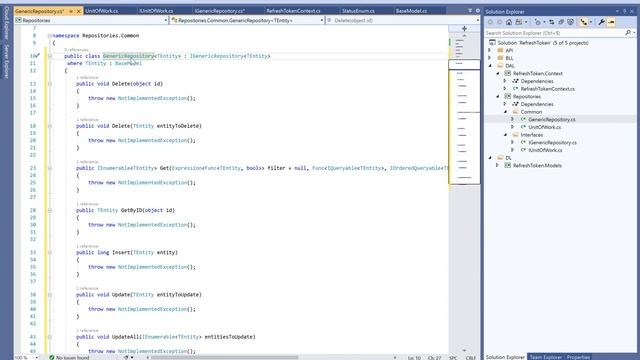Switch to IUnitOfWork.cs tab
Screen dimensions: 640x360
[x=156, y=11]
